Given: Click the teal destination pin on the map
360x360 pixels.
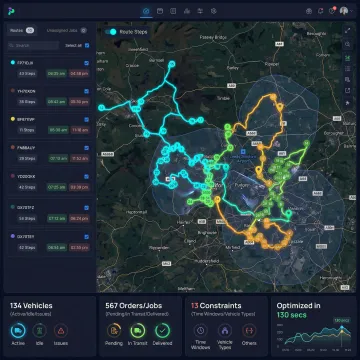Looking at the screenshot, I should pyautogui.click(x=289, y=214).
